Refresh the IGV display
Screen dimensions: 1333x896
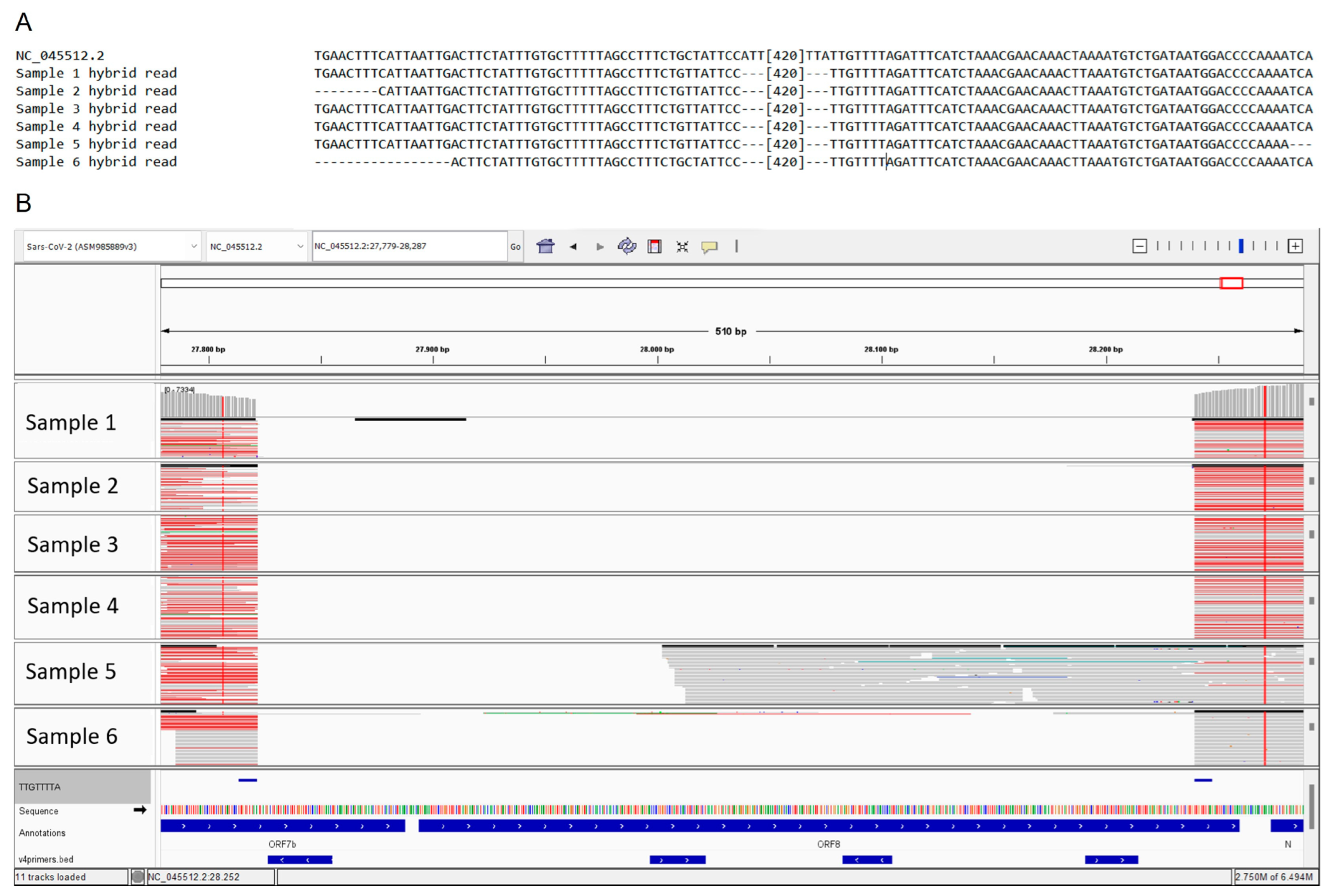click(627, 246)
